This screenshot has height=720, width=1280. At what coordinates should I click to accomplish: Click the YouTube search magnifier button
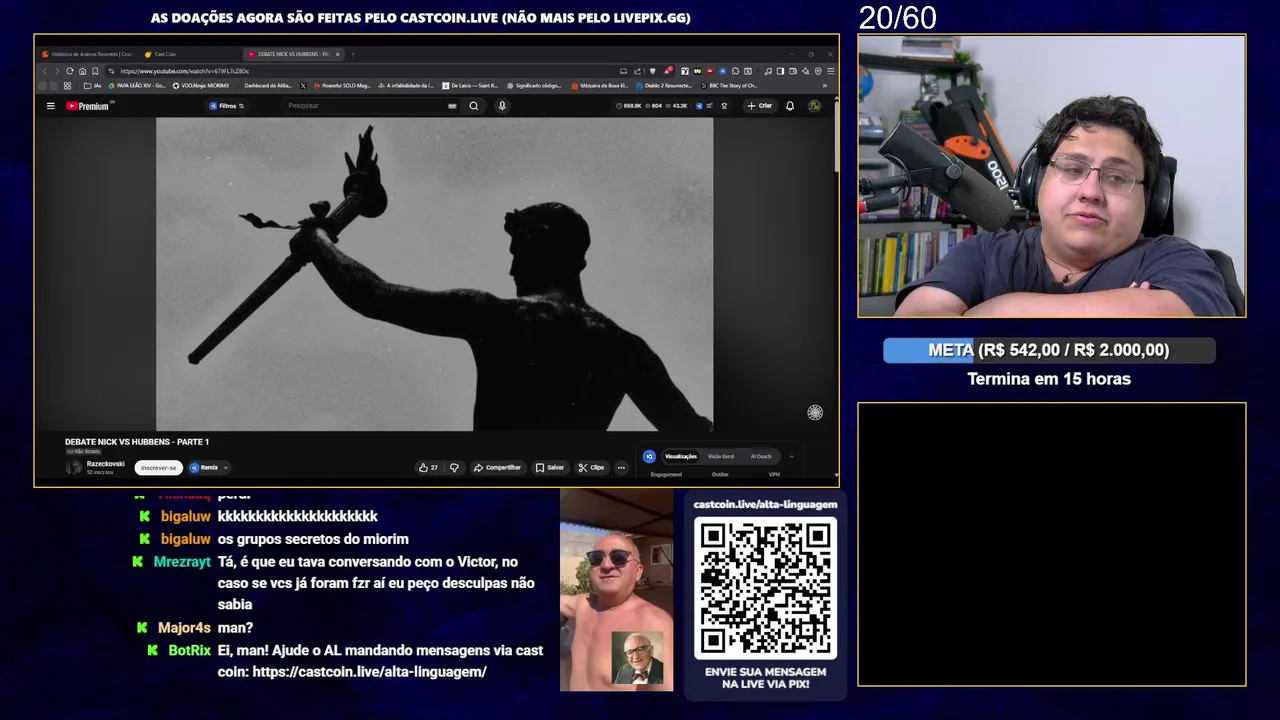point(474,106)
